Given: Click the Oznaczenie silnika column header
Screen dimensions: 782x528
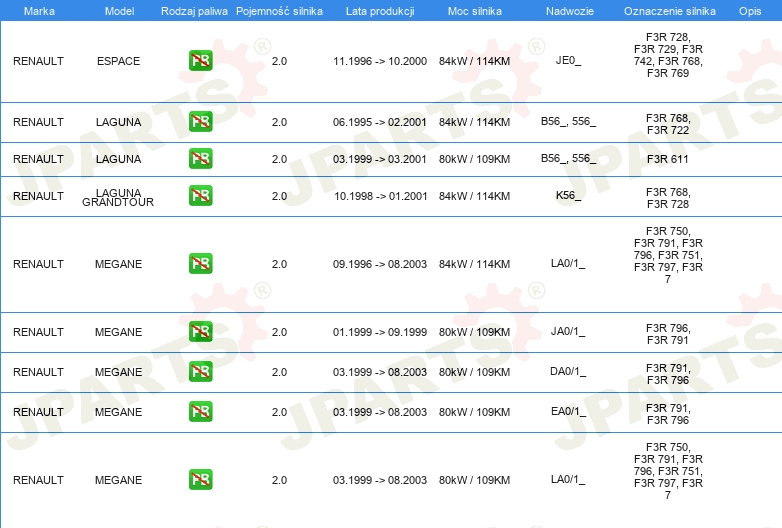Looking at the screenshot, I should pos(667,10).
